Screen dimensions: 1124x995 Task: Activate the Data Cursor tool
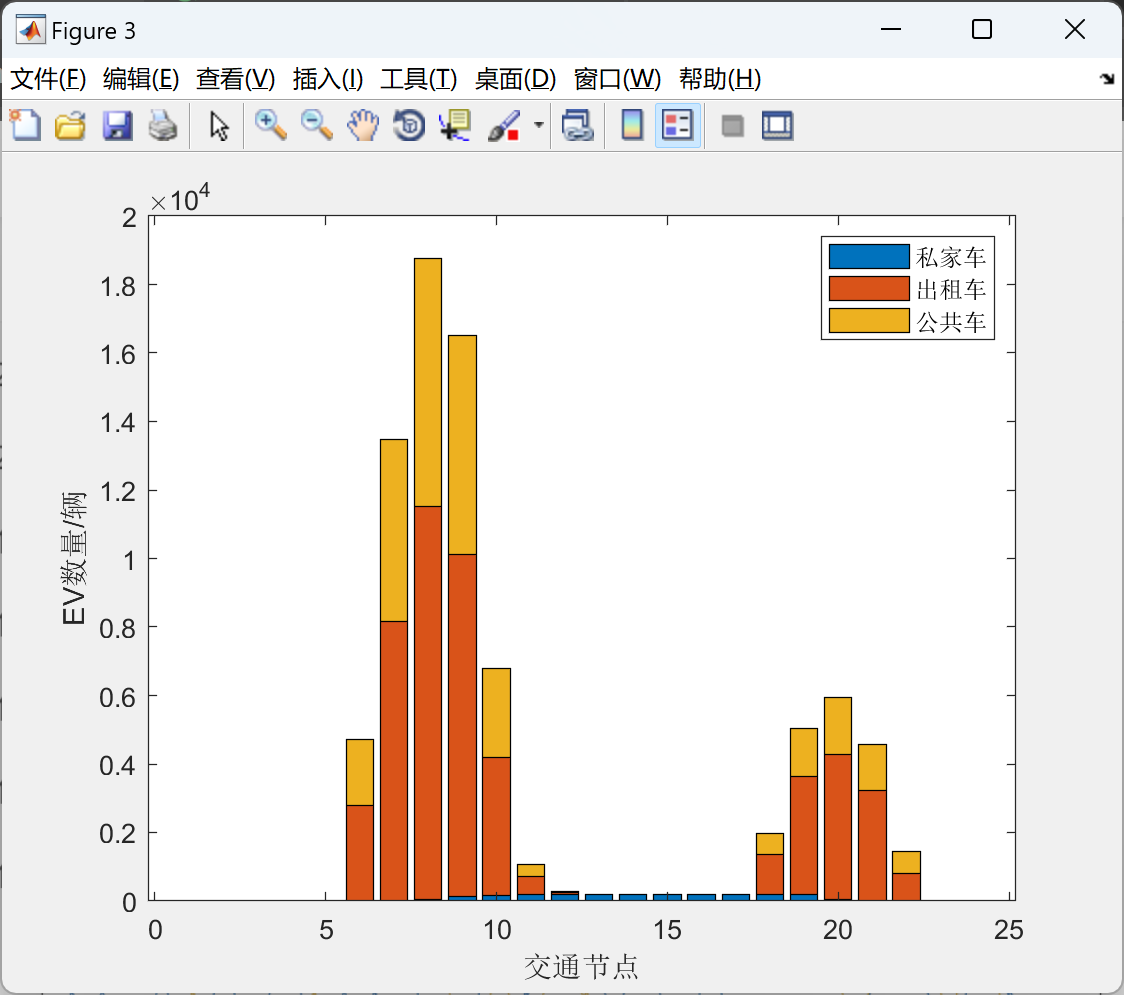tap(455, 125)
